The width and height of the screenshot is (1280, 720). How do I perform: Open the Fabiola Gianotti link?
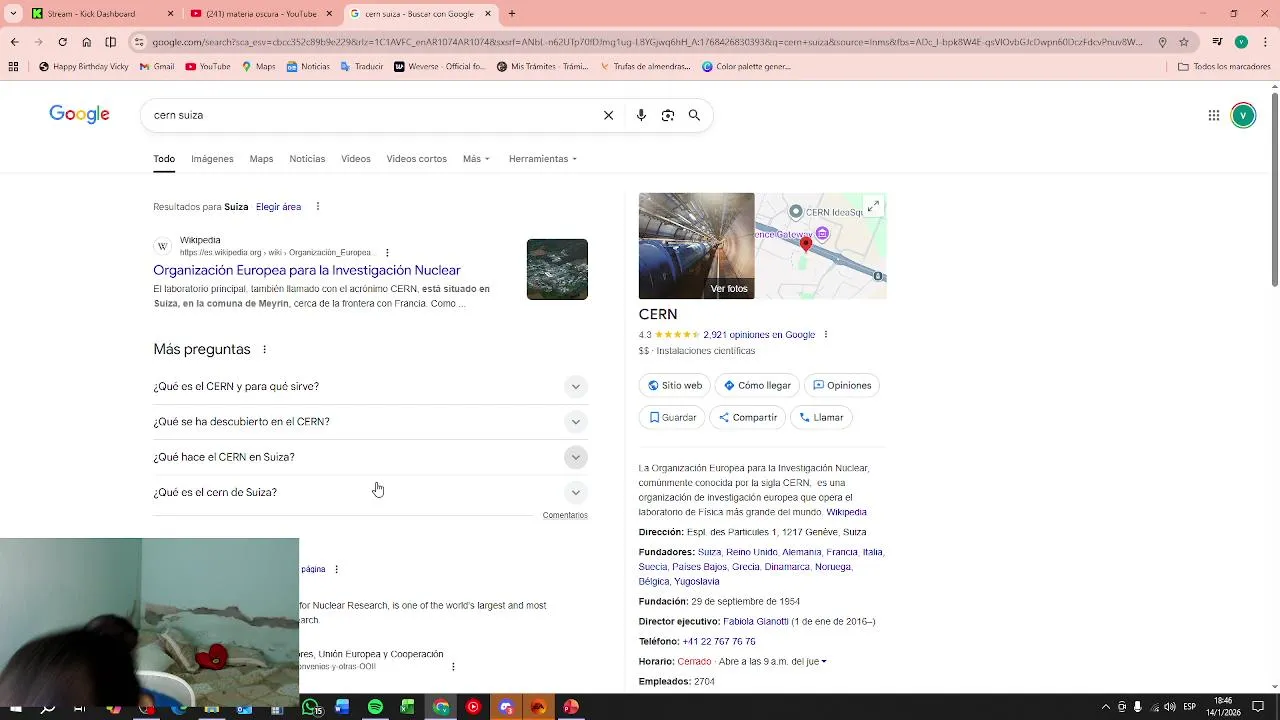pos(756,622)
